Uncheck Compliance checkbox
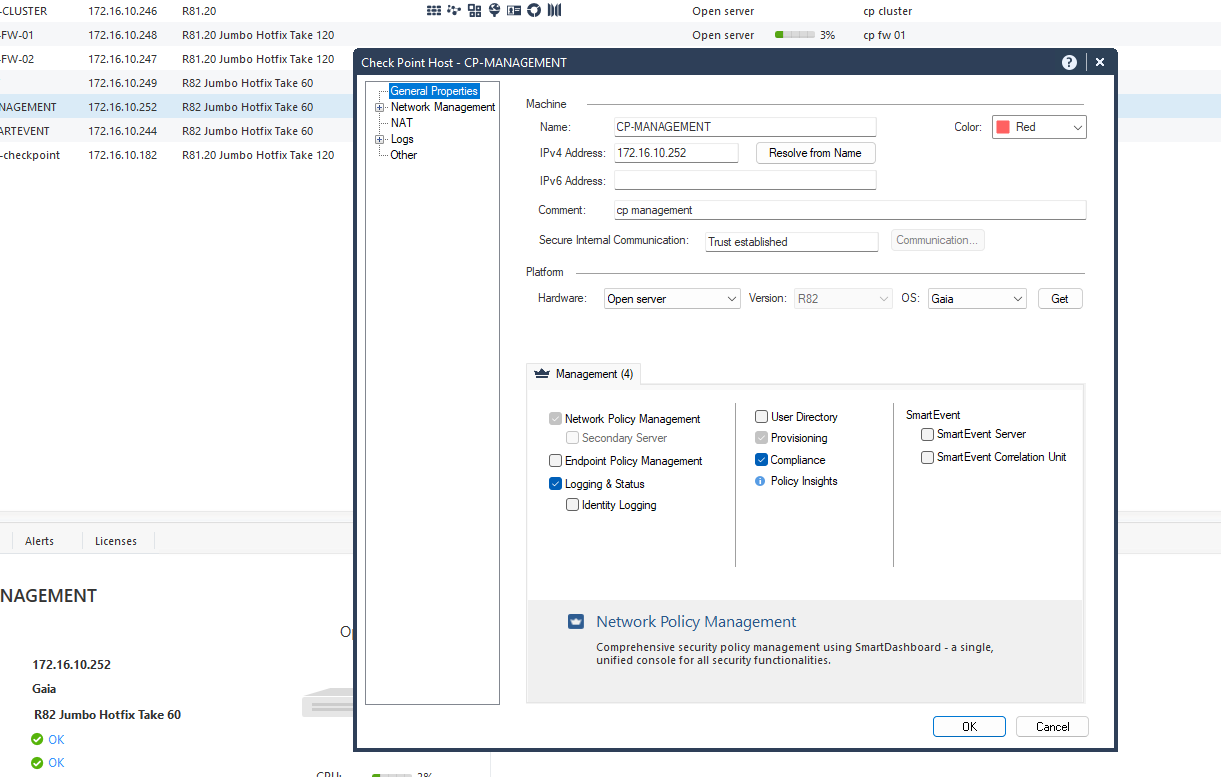The height and width of the screenshot is (777, 1221). (x=761, y=460)
